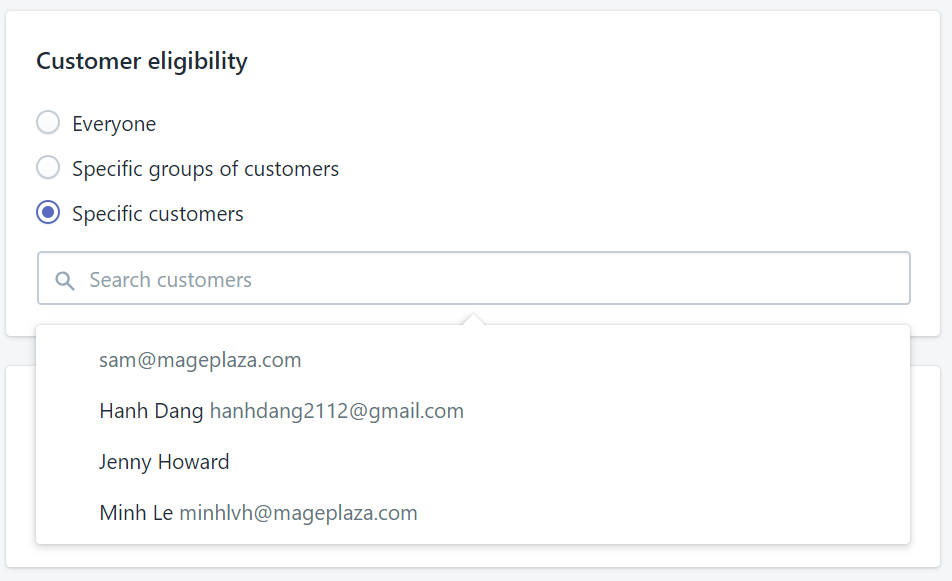Click the Specific customers label text
The height and width of the screenshot is (581, 952).
click(158, 214)
